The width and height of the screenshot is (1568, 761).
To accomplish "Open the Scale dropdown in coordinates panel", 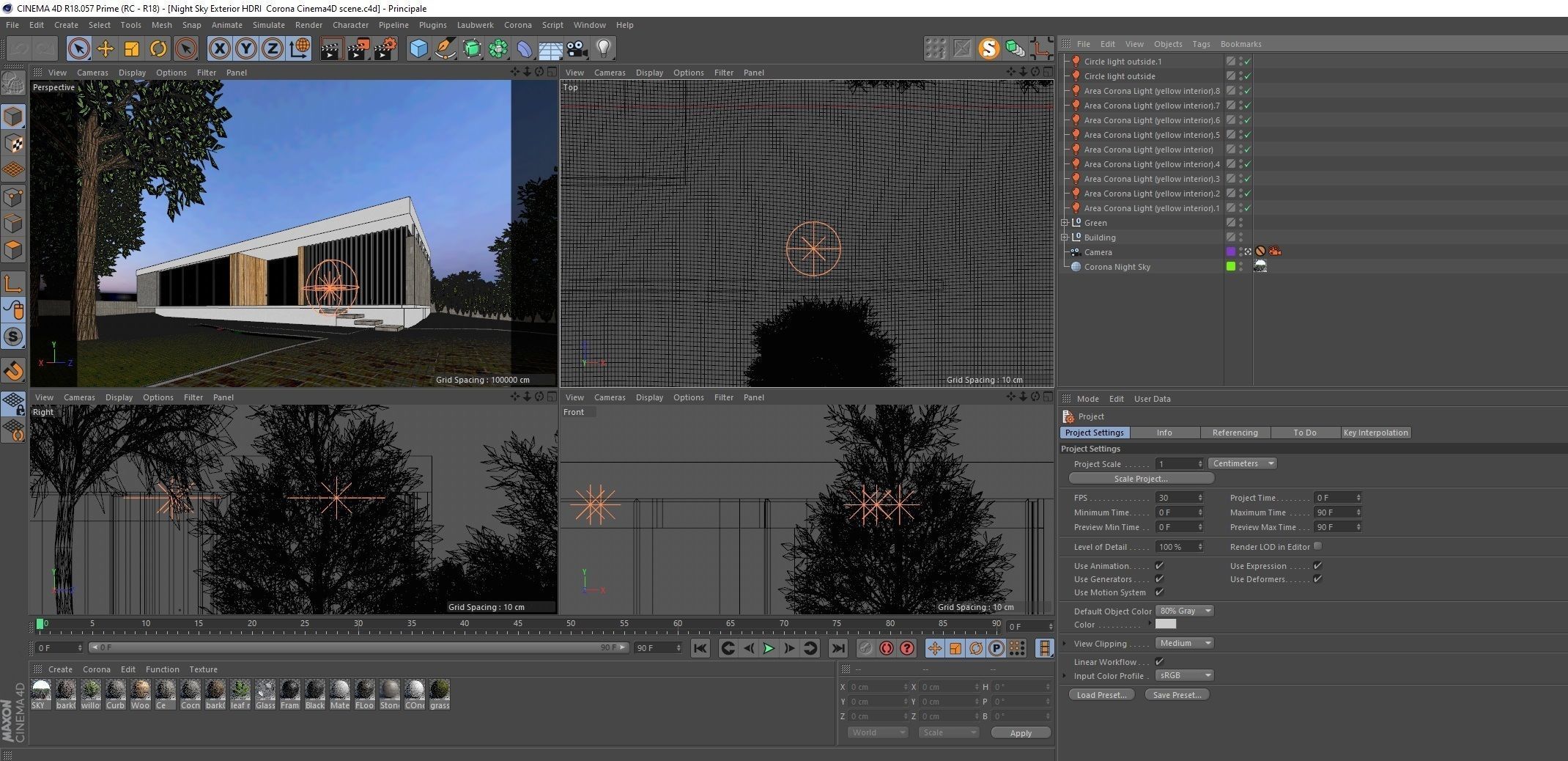I will pos(949,732).
